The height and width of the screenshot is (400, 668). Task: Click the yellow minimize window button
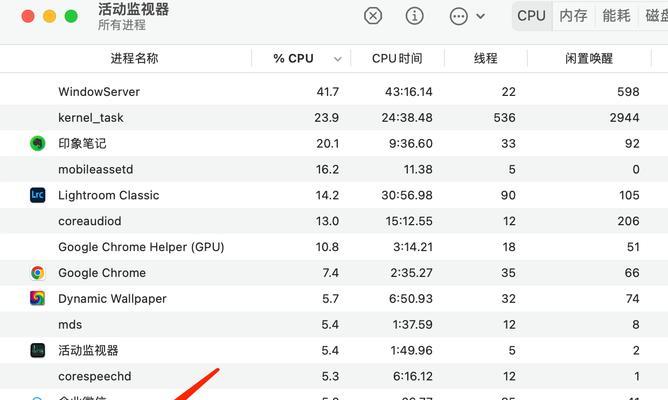click(x=49, y=17)
